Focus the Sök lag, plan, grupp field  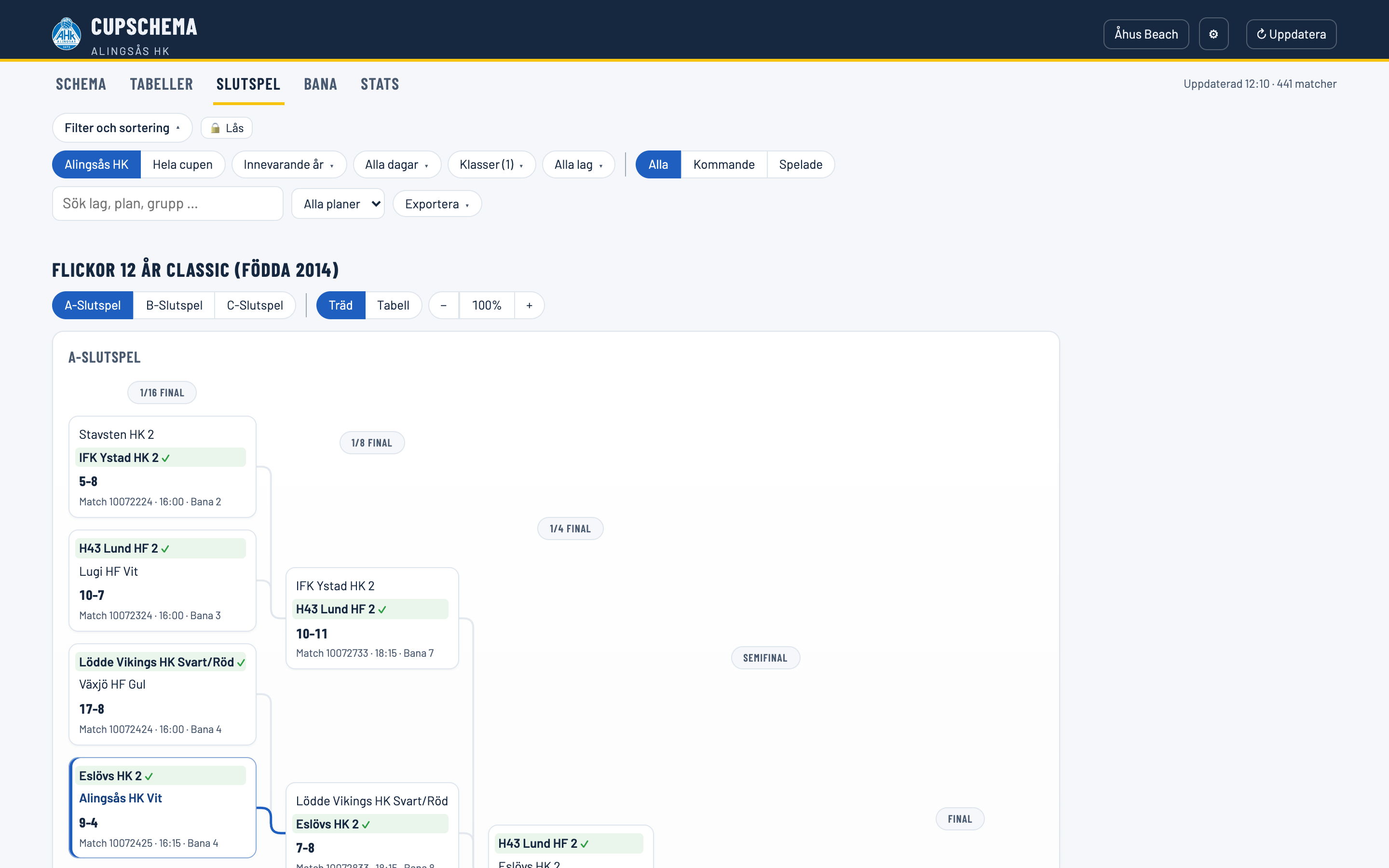[x=168, y=204]
